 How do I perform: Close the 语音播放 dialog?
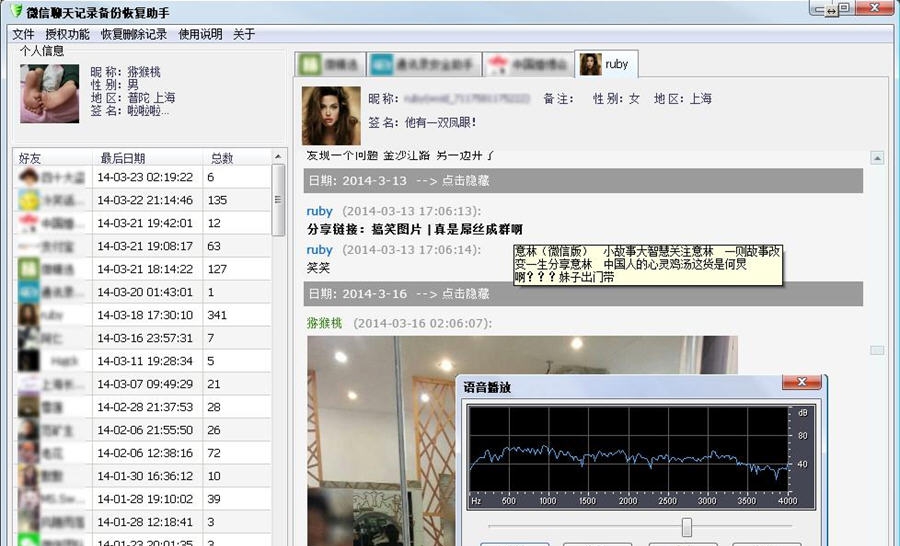801,382
